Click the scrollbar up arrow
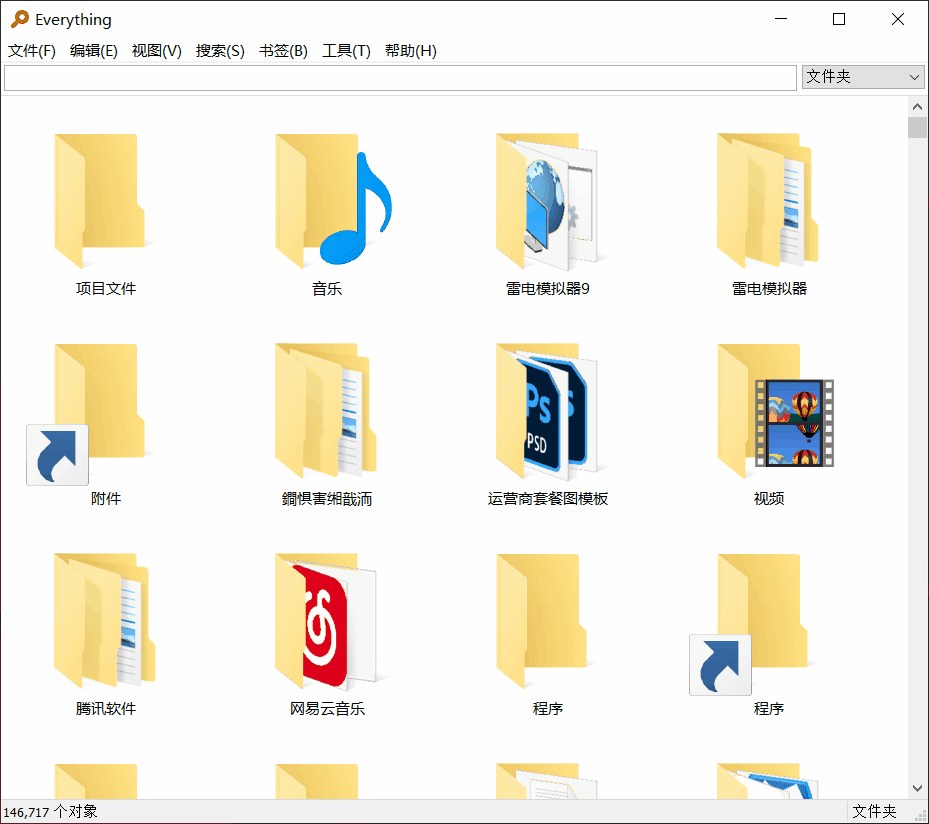The image size is (929, 824). tap(917, 107)
